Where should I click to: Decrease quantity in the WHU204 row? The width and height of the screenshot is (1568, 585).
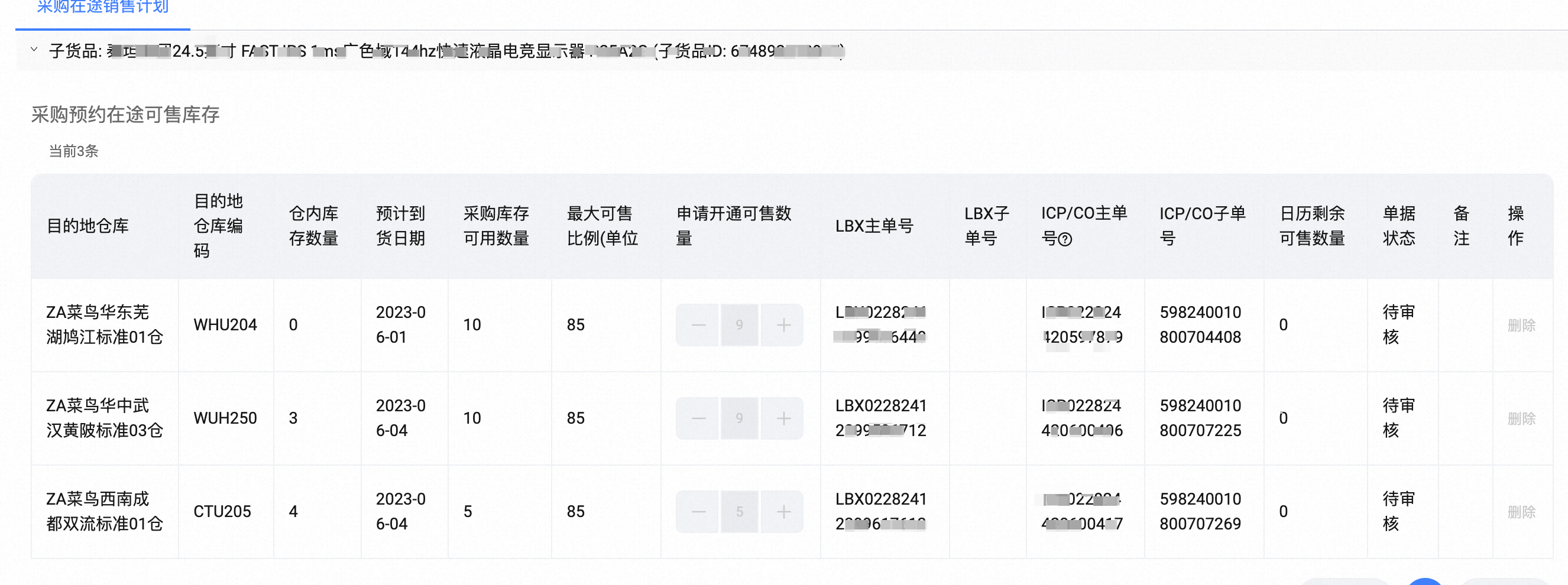[698, 326]
